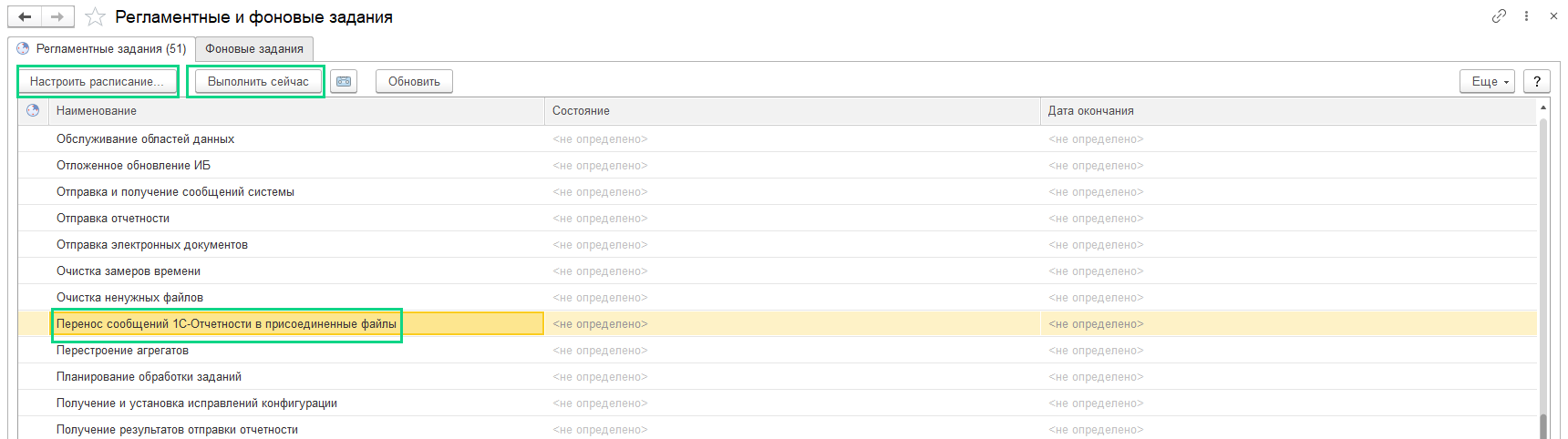This screenshot has width=1568, height=439.
Task: Click the clock icon column header
Action: tap(33, 110)
